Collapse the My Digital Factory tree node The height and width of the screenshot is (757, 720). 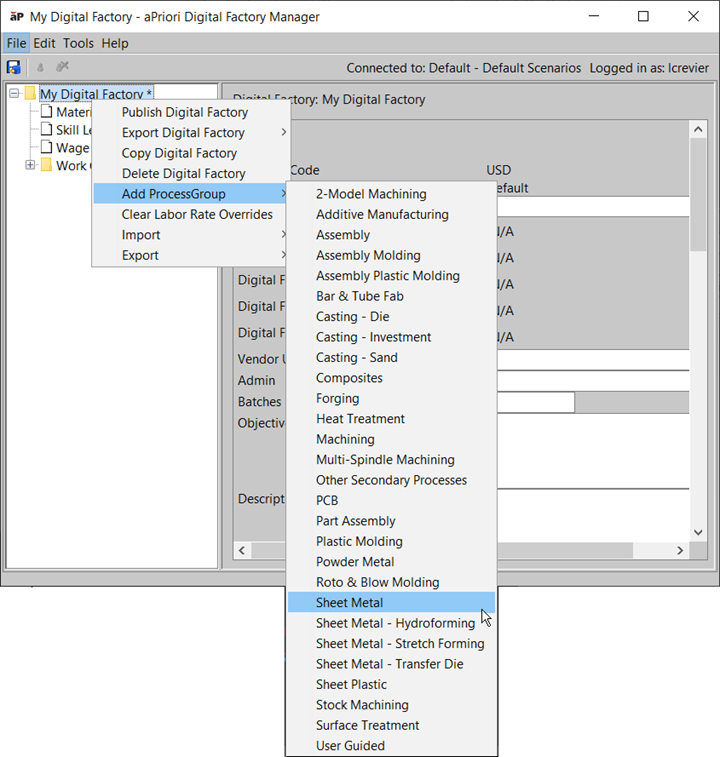(x=14, y=93)
